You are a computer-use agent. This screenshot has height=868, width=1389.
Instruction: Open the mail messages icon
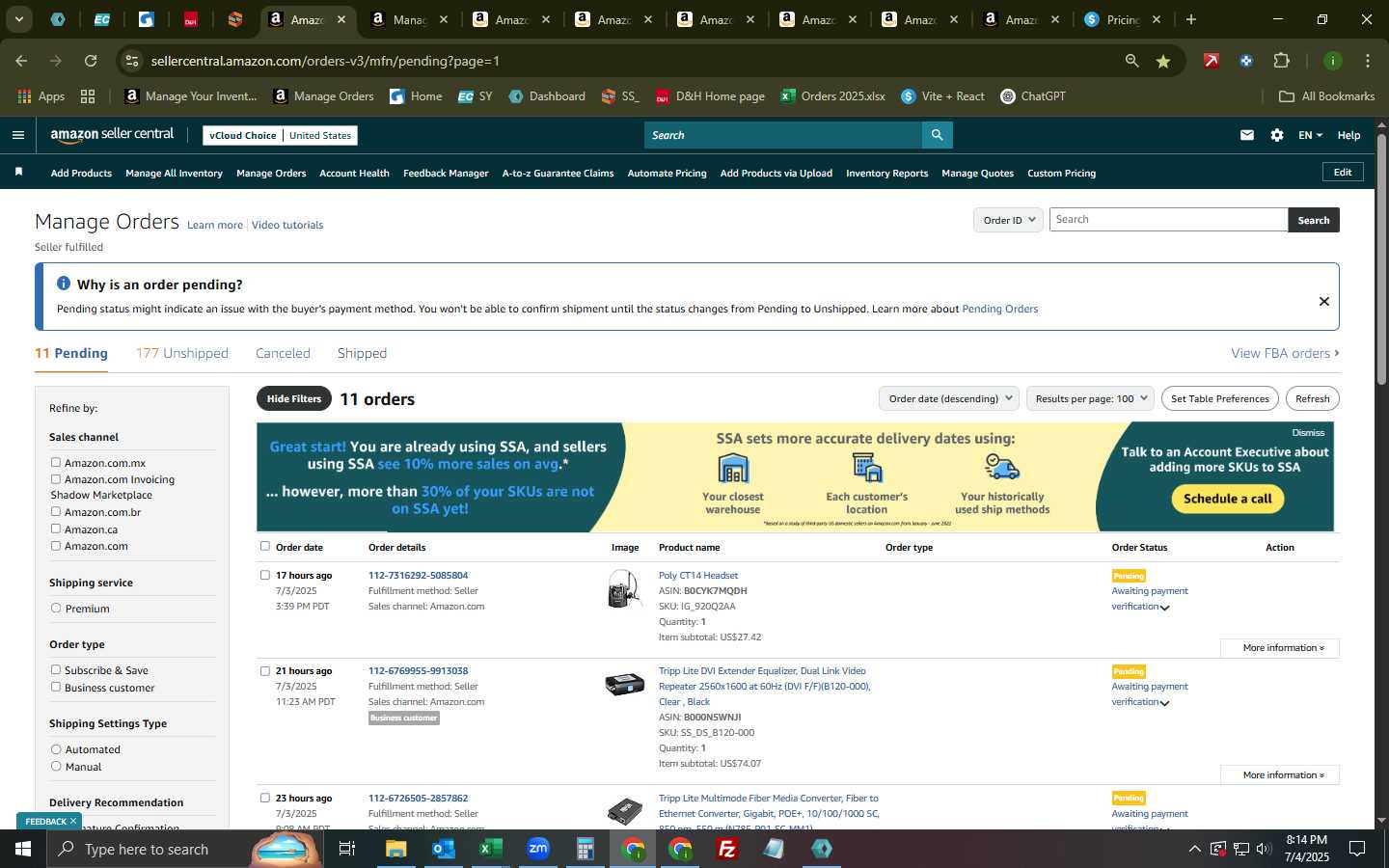[1247, 135]
